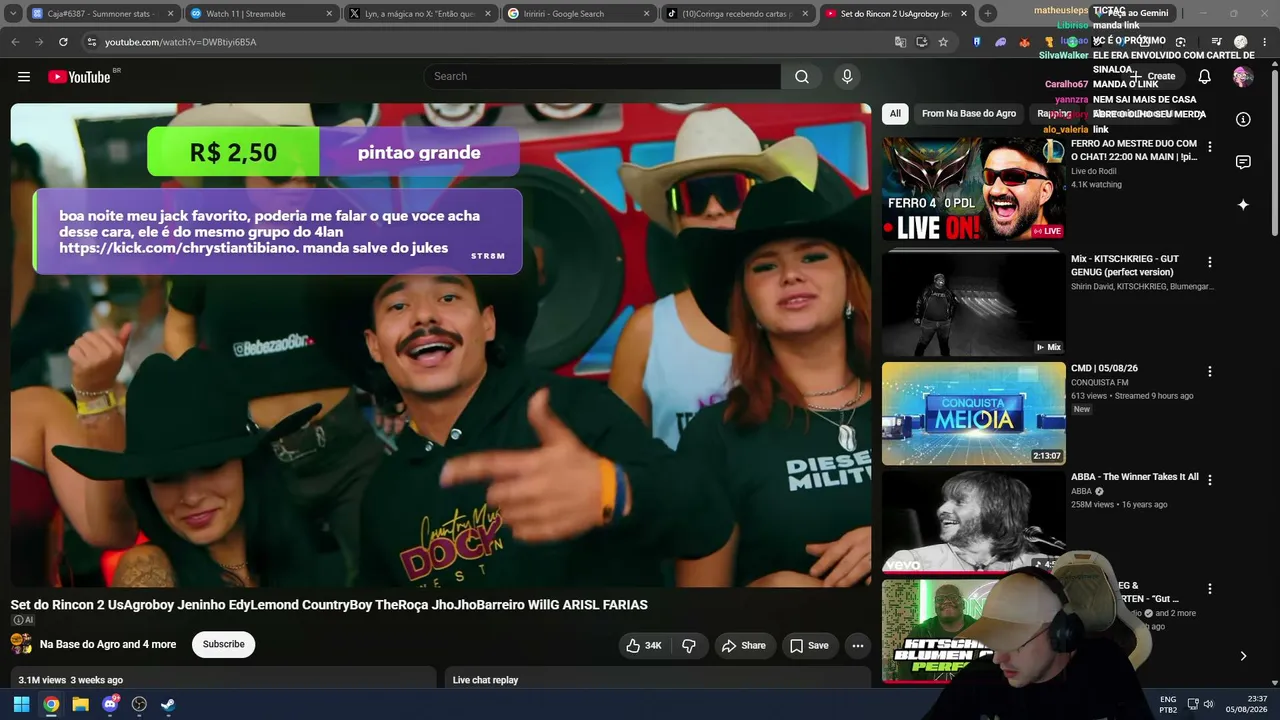Click the ENG PTB2 language indicator
Image resolution: width=1280 pixels, height=720 pixels.
[x=1168, y=704]
